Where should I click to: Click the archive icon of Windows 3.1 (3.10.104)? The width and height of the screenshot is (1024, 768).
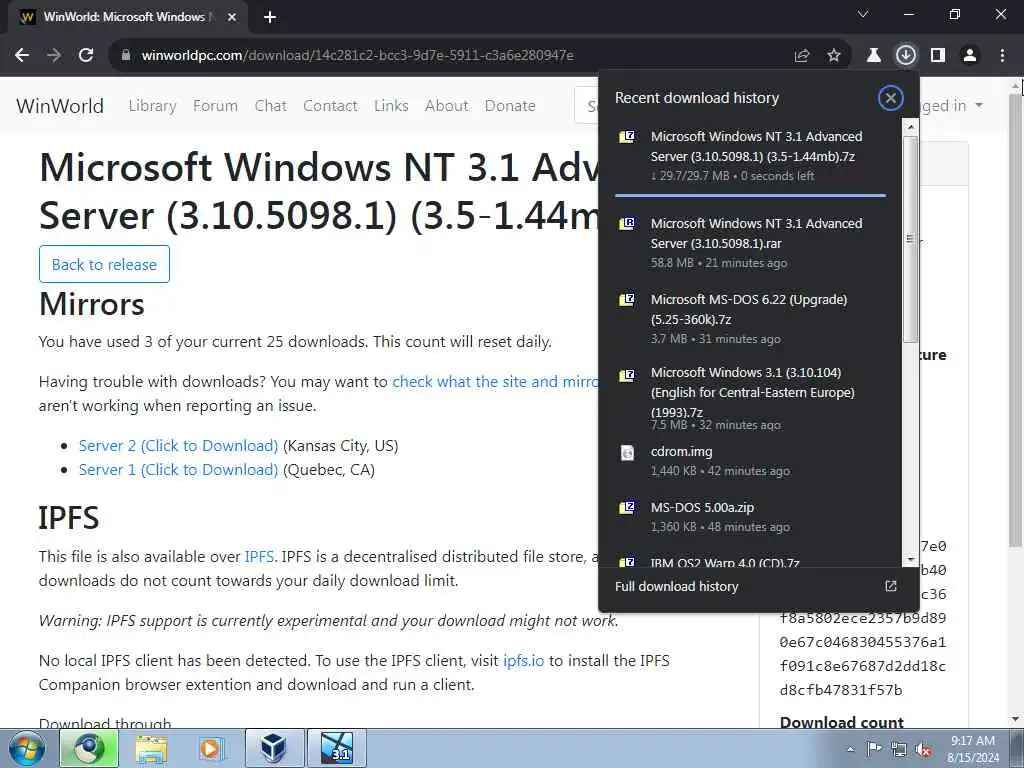pos(627,376)
